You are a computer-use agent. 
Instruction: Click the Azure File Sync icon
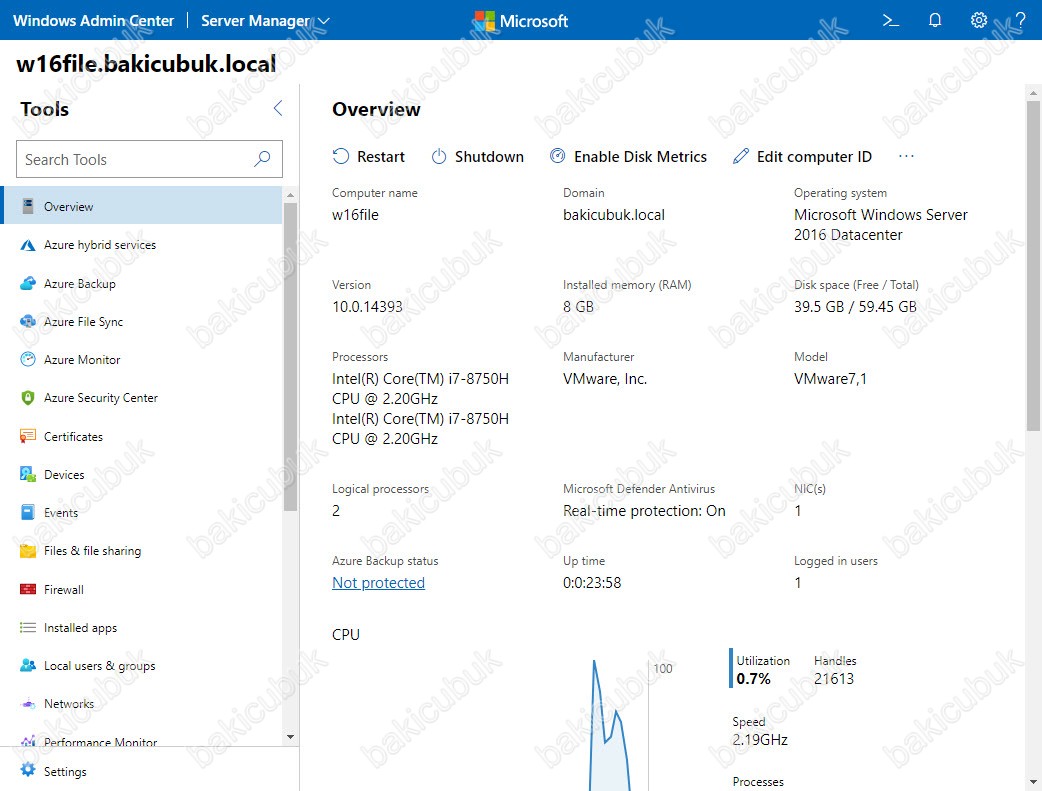coord(28,322)
